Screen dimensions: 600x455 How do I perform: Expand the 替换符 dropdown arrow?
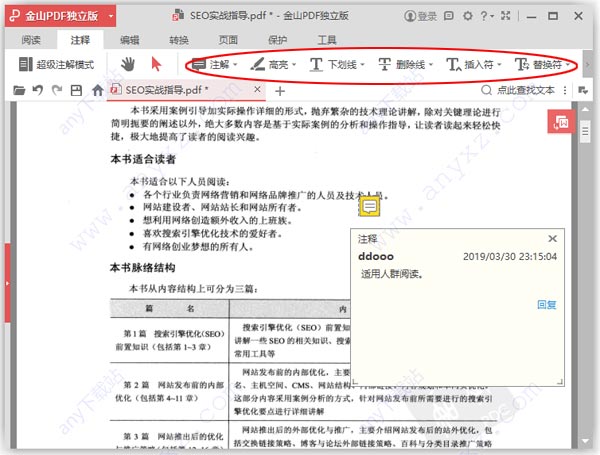[567, 64]
